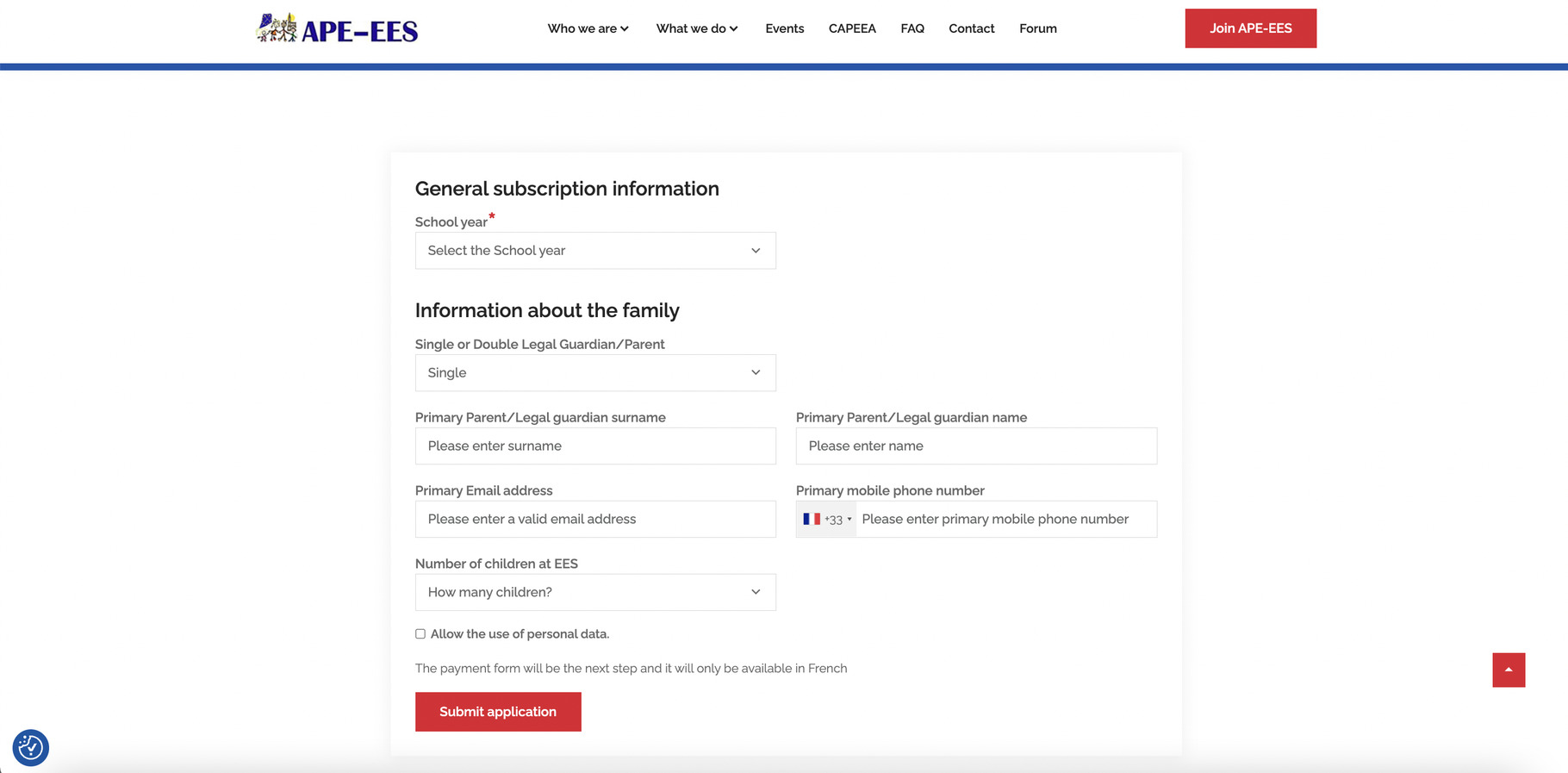Screen dimensions: 1568x773
Task: Expand the Single or Double Guardian dropdown
Action: coord(595,373)
